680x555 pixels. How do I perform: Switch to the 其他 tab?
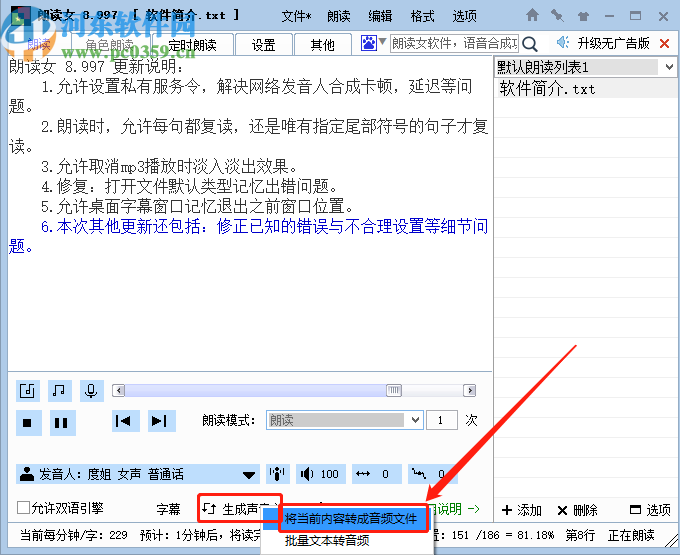tap(322, 44)
